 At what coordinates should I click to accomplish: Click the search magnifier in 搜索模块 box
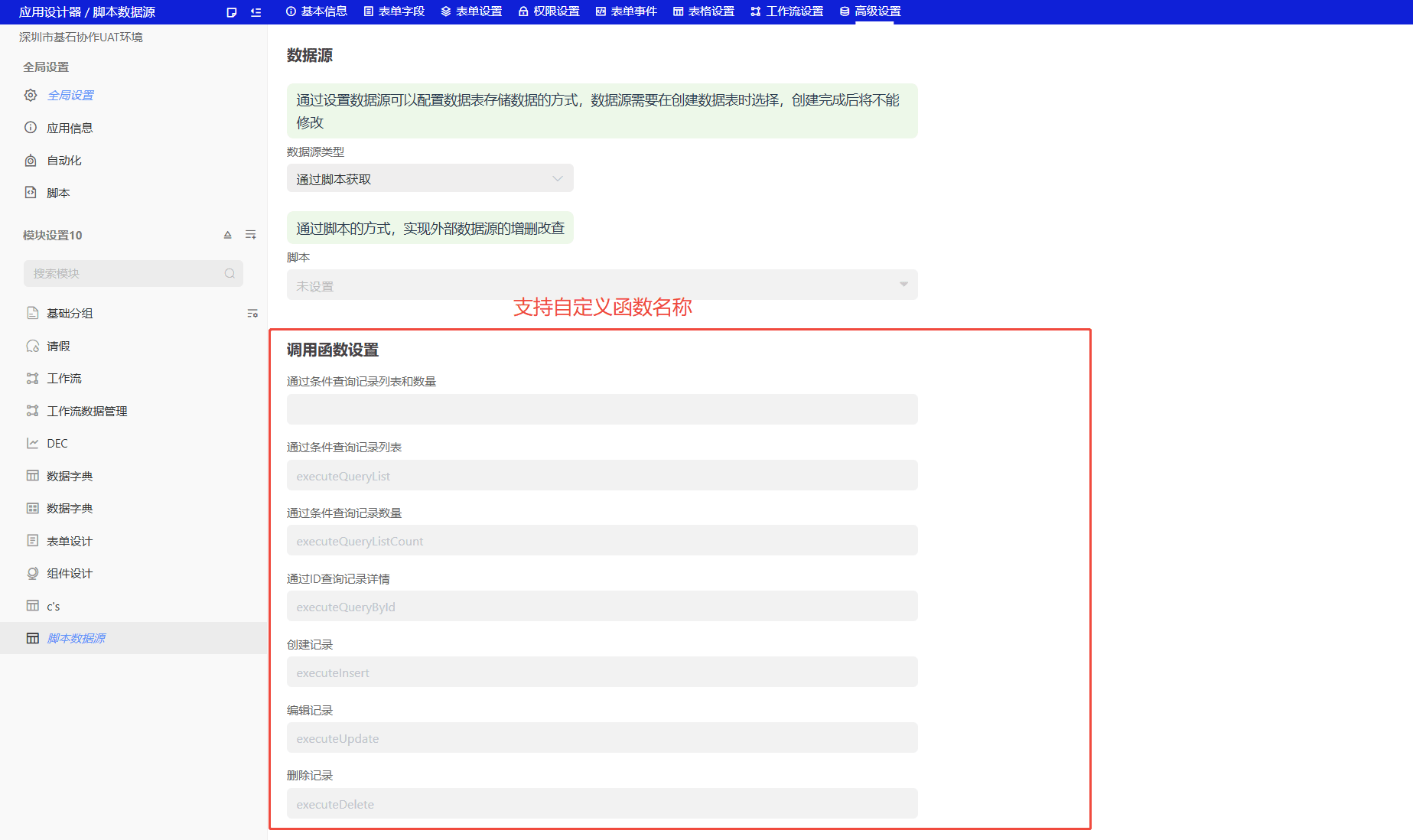click(230, 274)
